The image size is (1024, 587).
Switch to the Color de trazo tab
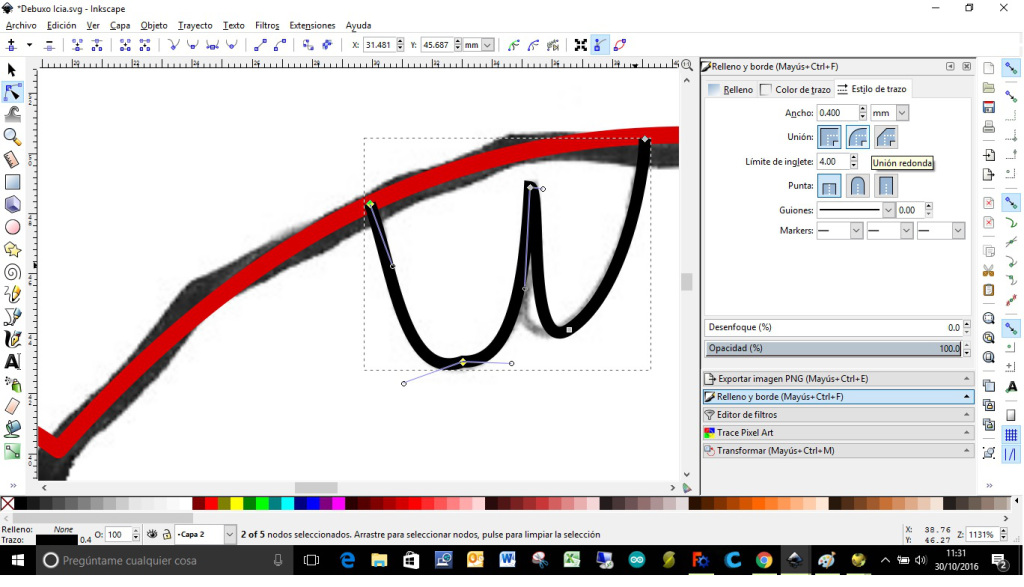click(797, 90)
